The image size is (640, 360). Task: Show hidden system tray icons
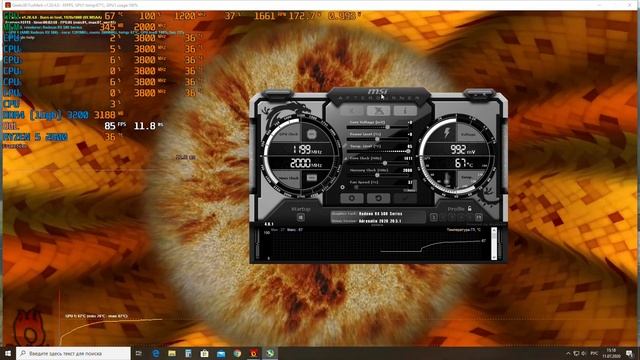(x=568, y=353)
